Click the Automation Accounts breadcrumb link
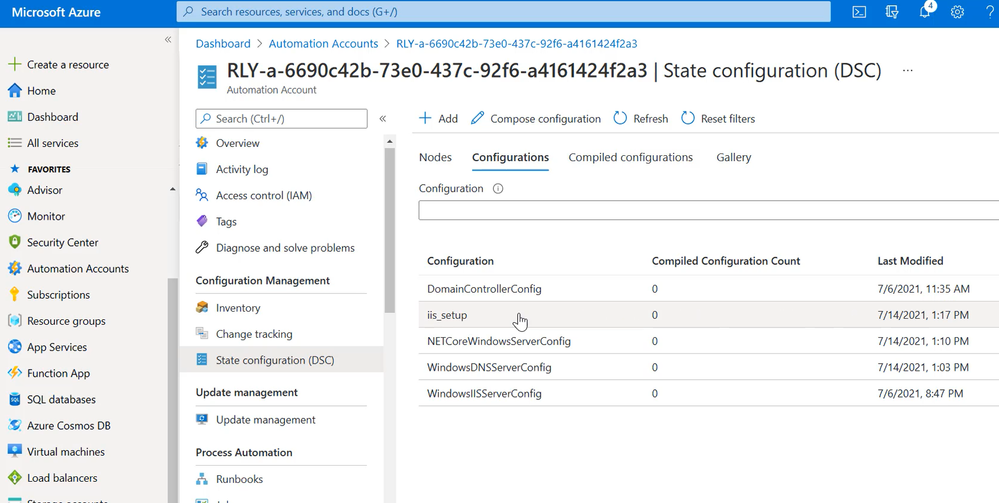Screen dimensions: 999x503 (324, 43)
